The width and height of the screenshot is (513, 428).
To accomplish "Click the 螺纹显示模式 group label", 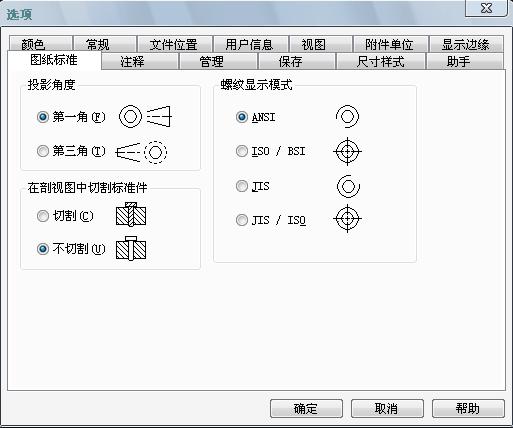I will pos(256,85).
